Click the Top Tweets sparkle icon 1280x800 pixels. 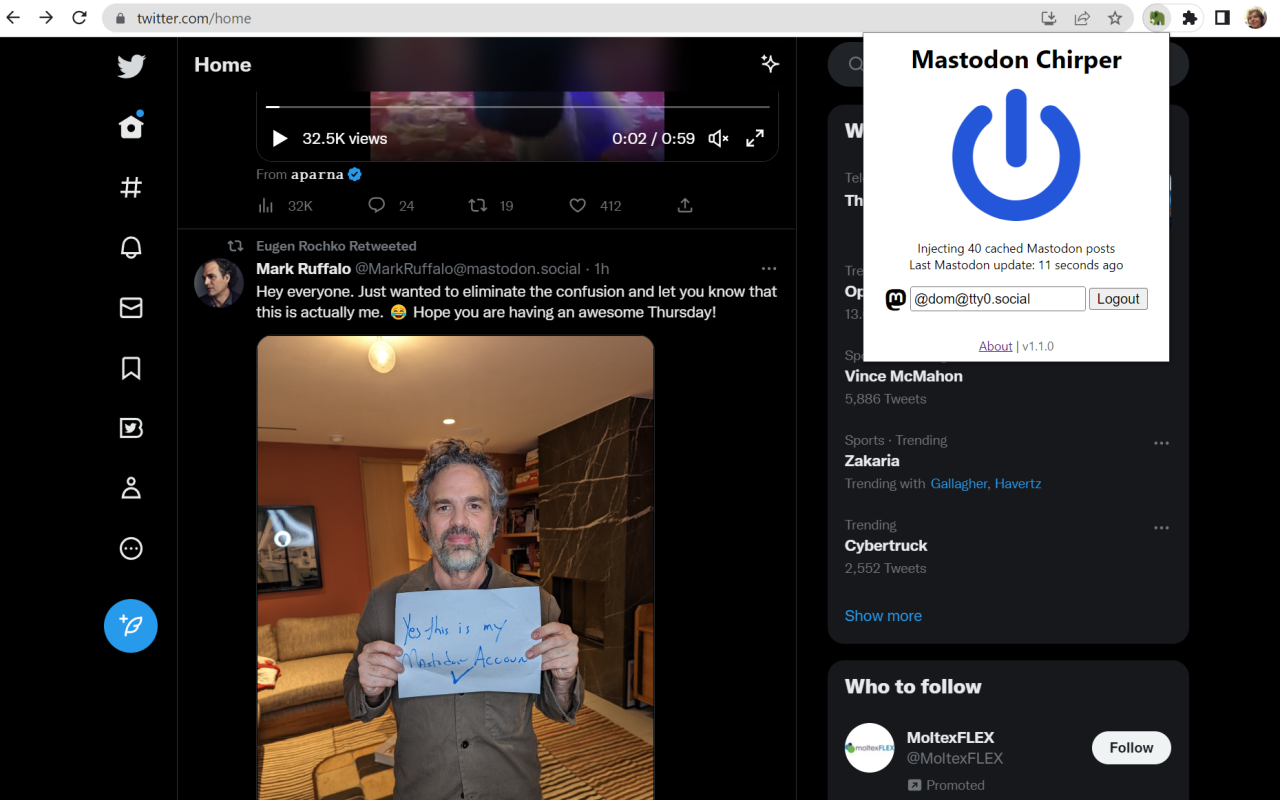tap(770, 64)
